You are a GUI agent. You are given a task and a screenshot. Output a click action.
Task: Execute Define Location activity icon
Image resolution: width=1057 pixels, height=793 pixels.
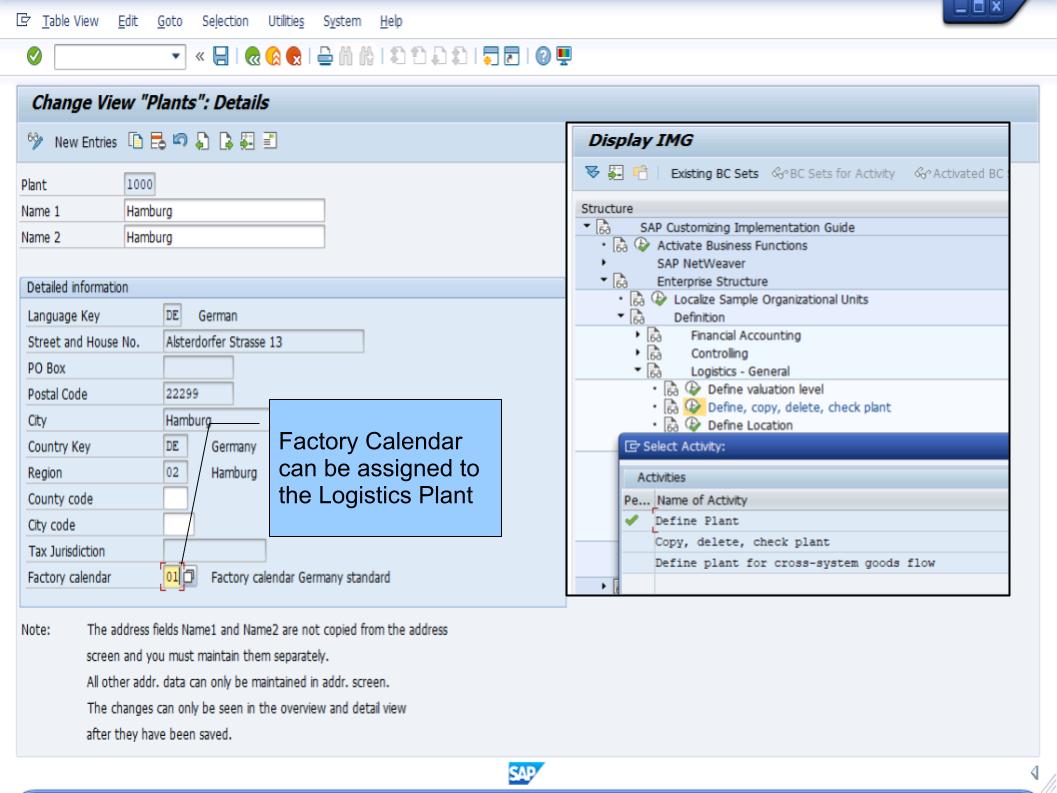tap(693, 424)
